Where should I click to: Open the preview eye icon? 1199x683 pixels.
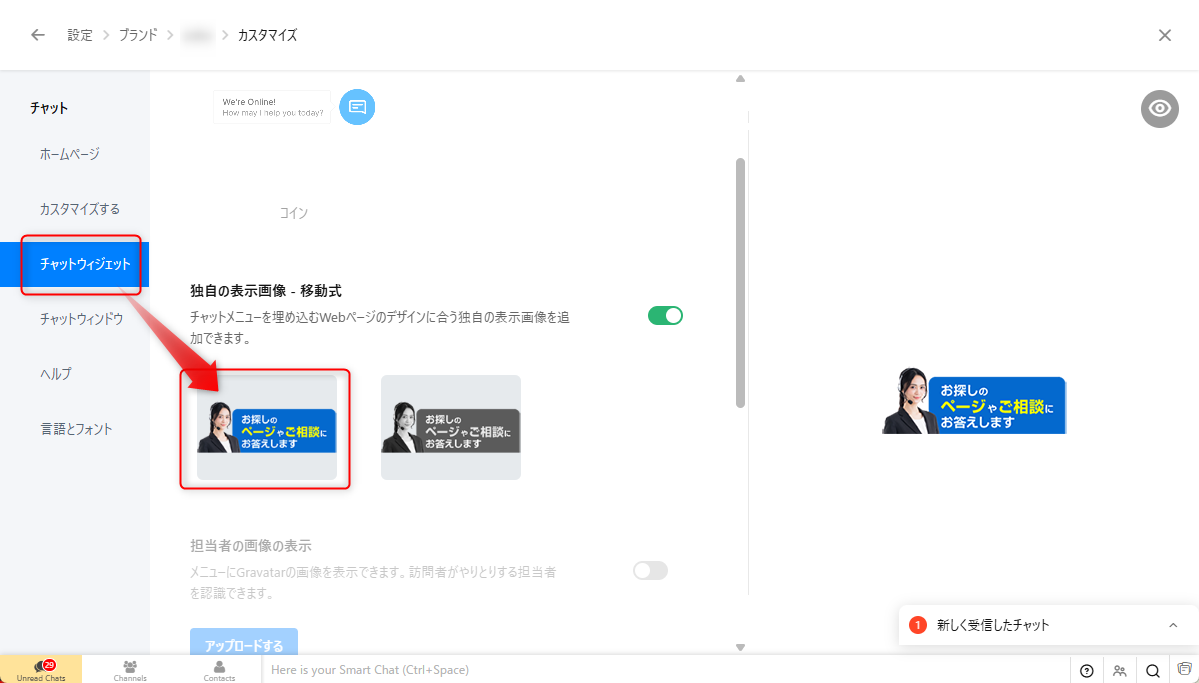1159,109
